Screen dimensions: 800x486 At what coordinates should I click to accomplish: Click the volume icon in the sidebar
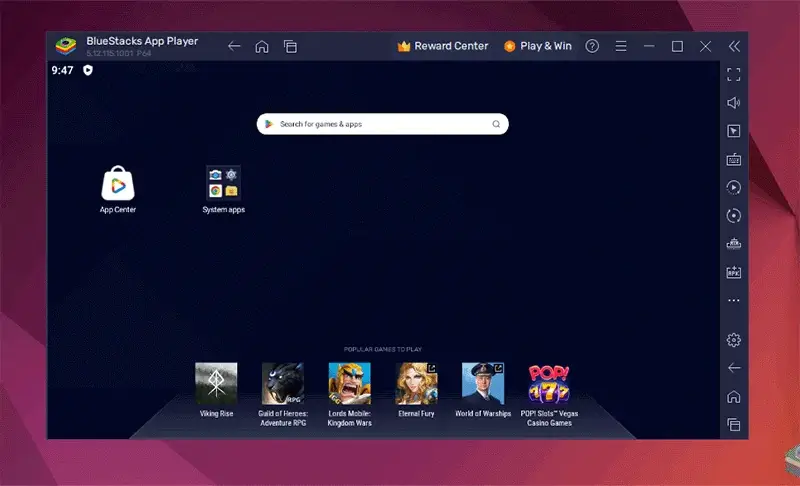[x=733, y=103]
